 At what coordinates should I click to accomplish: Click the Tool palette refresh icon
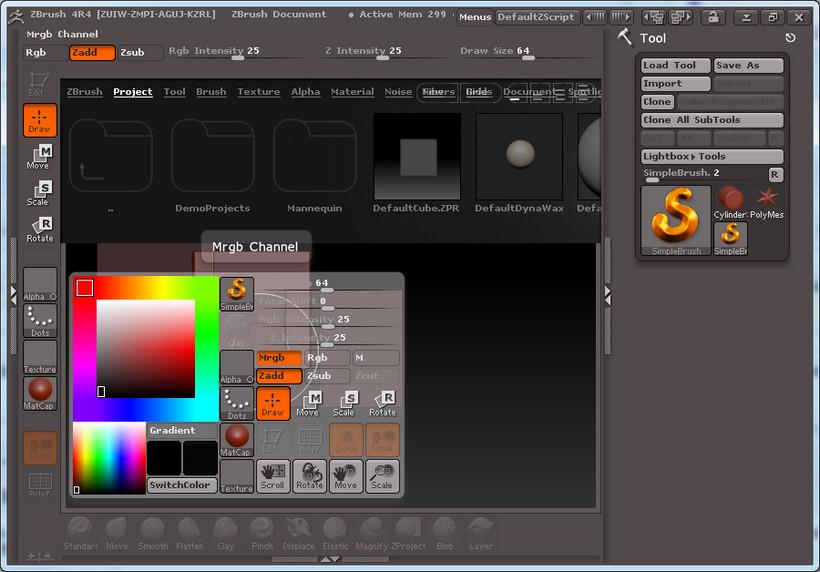790,38
